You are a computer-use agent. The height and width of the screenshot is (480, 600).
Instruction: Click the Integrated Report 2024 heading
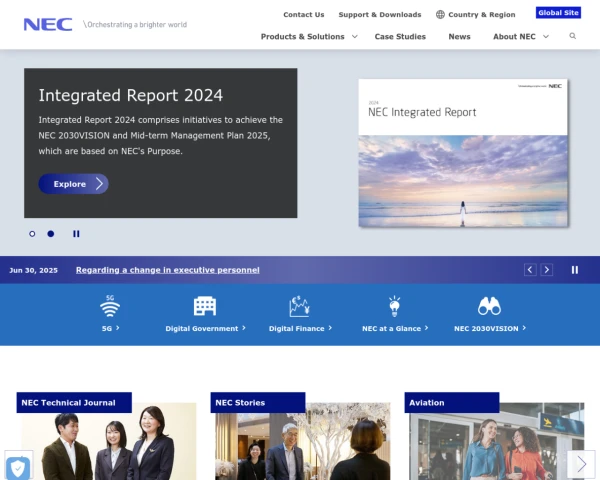(x=130, y=95)
